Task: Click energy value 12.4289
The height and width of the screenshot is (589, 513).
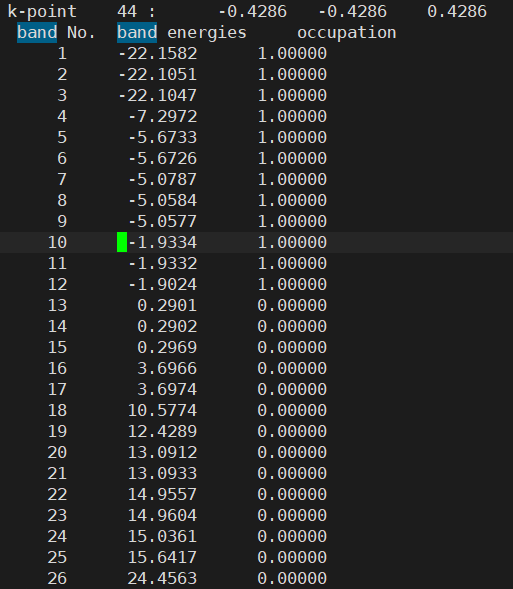Action: coord(162,432)
